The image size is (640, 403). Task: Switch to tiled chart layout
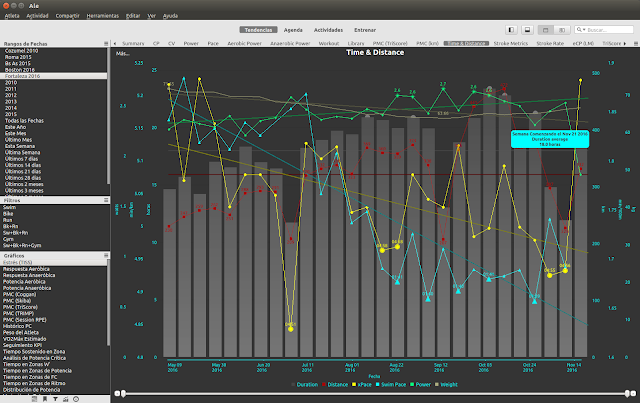click(x=562, y=30)
